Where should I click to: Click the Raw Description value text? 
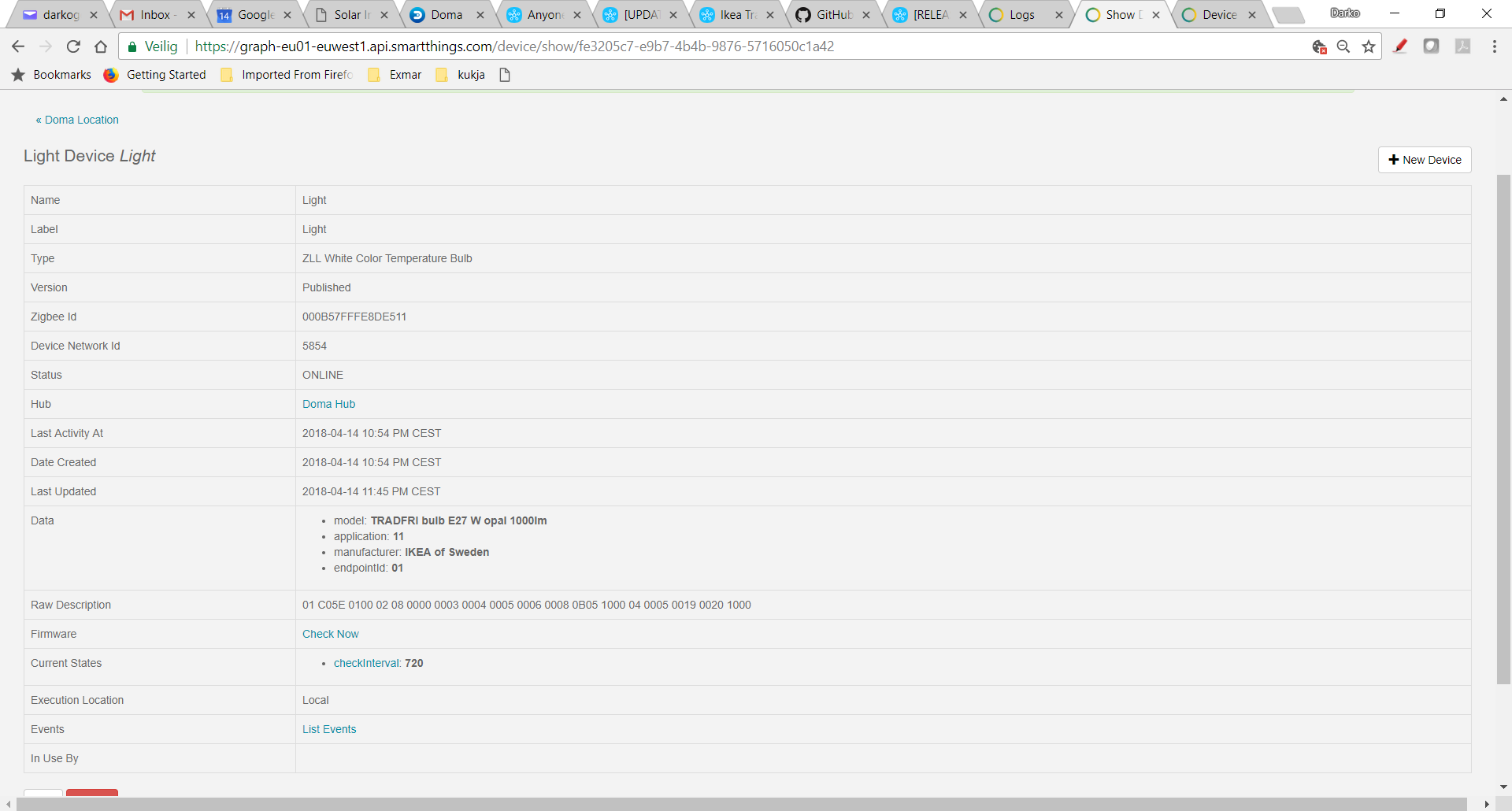[527, 605]
